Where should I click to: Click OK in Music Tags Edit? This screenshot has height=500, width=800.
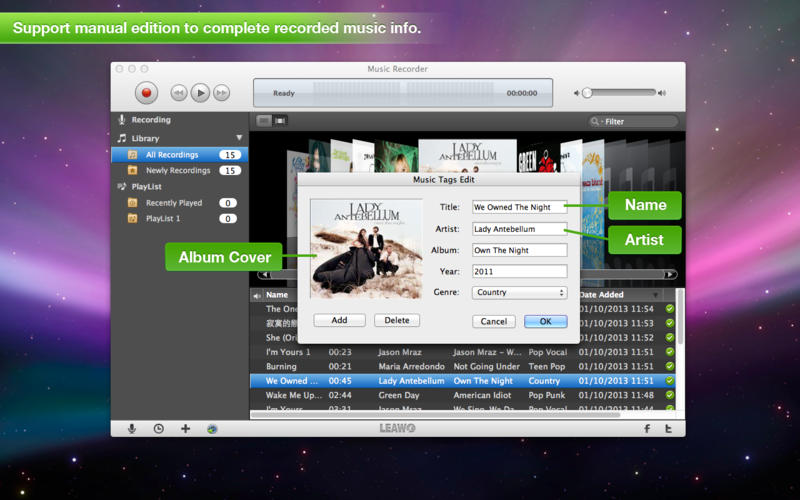click(545, 321)
